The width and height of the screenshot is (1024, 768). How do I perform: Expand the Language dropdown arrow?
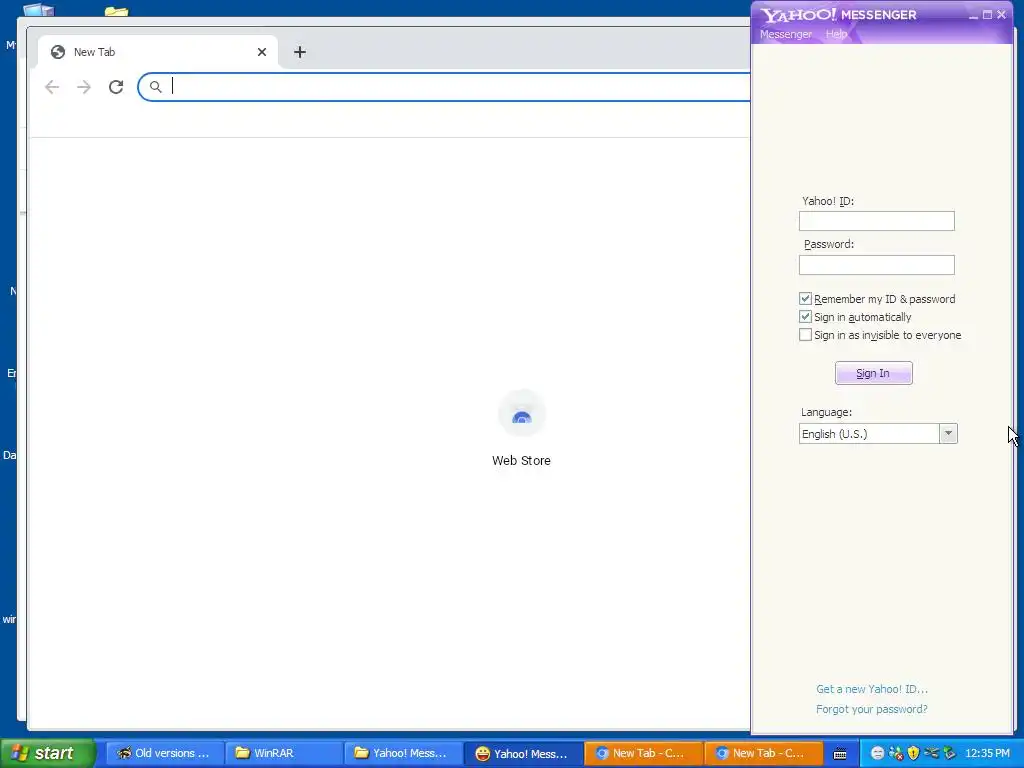[x=948, y=434]
